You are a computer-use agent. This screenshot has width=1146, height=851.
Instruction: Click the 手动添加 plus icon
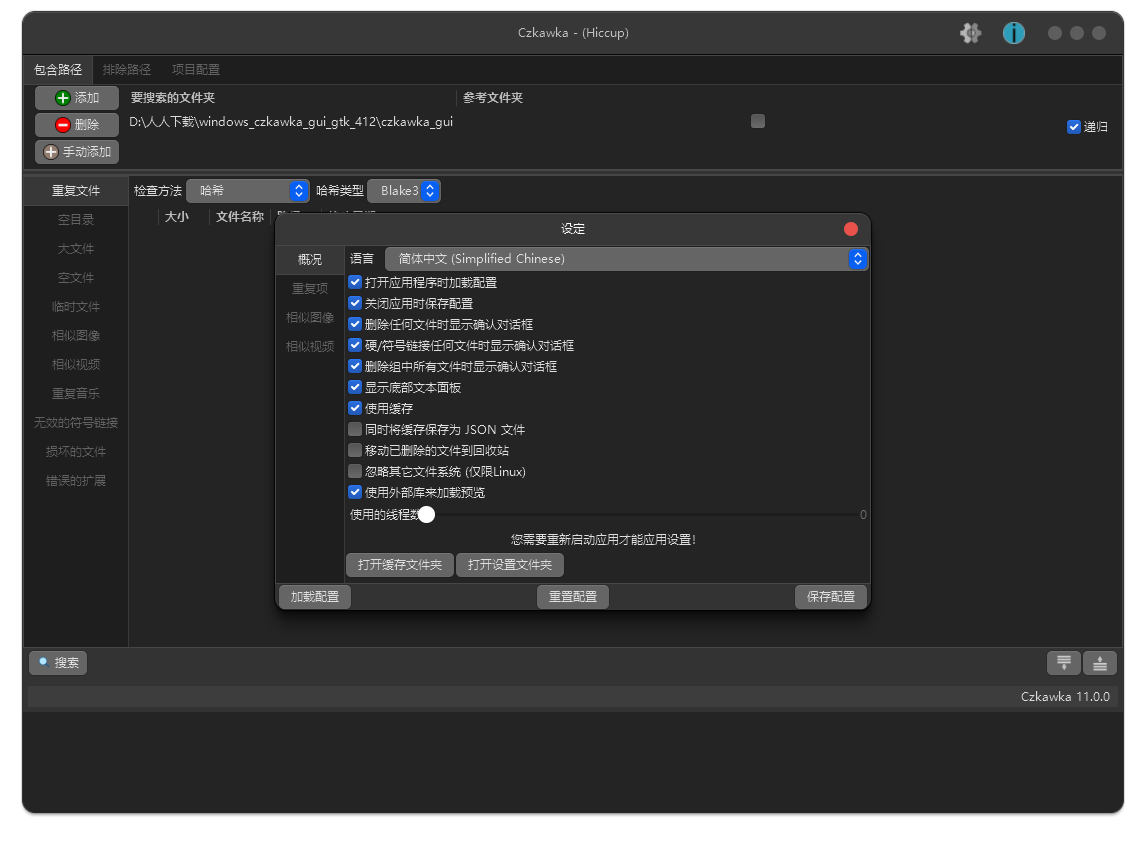pos(51,152)
